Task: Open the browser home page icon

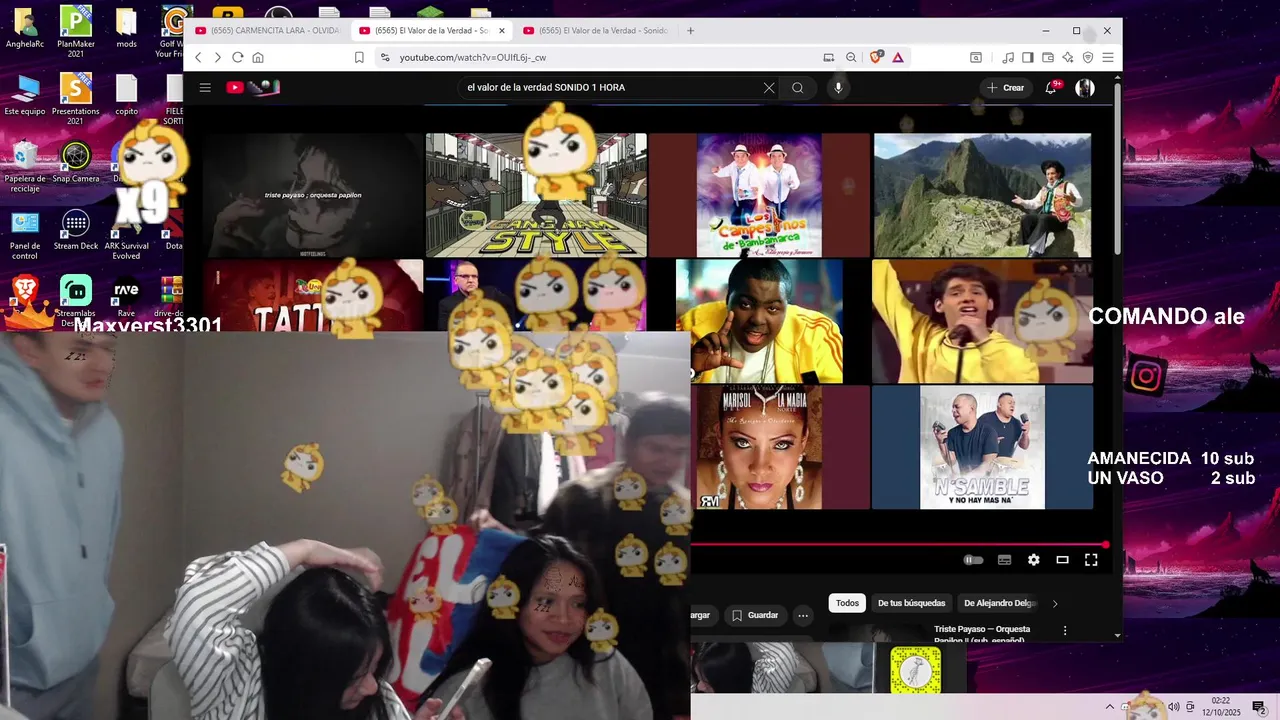Action: (x=258, y=58)
